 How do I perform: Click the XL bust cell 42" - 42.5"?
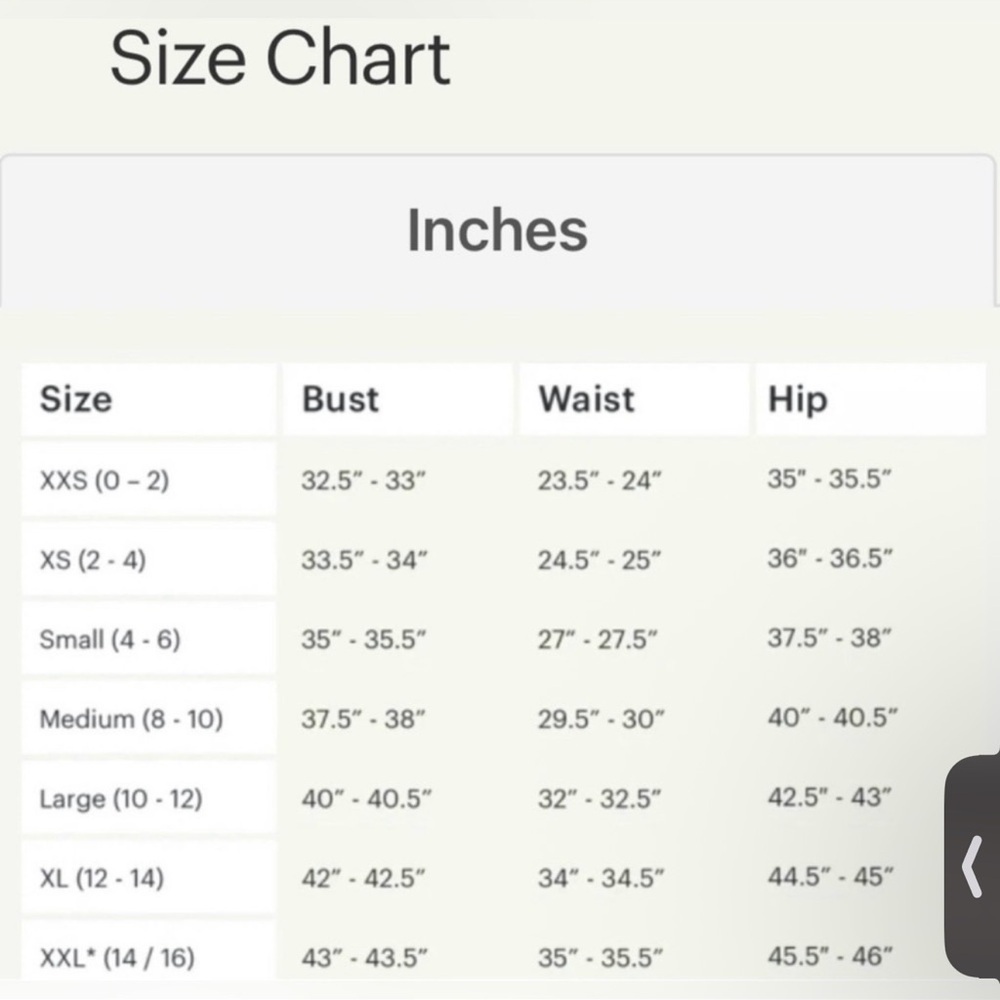[x=365, y=878]
